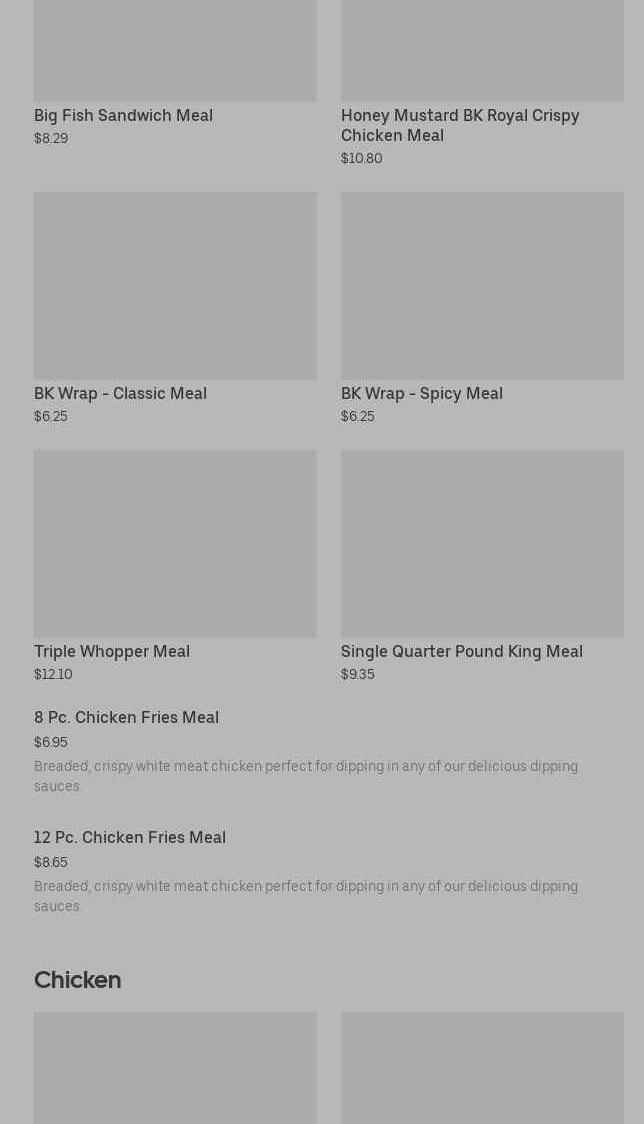This screenshot has width=644, height=1124.
Task: Select the BK Wrap - Classic Meal image
Action: (175, 286)
